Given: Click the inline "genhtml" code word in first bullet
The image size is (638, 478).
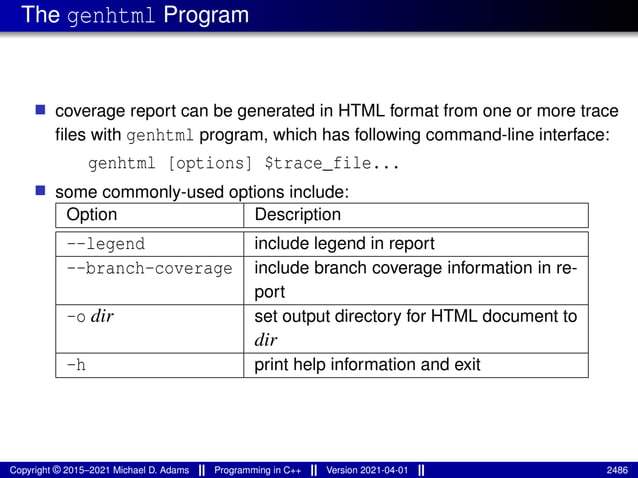Looking at the screenshot, I should (x=160, y=135).
